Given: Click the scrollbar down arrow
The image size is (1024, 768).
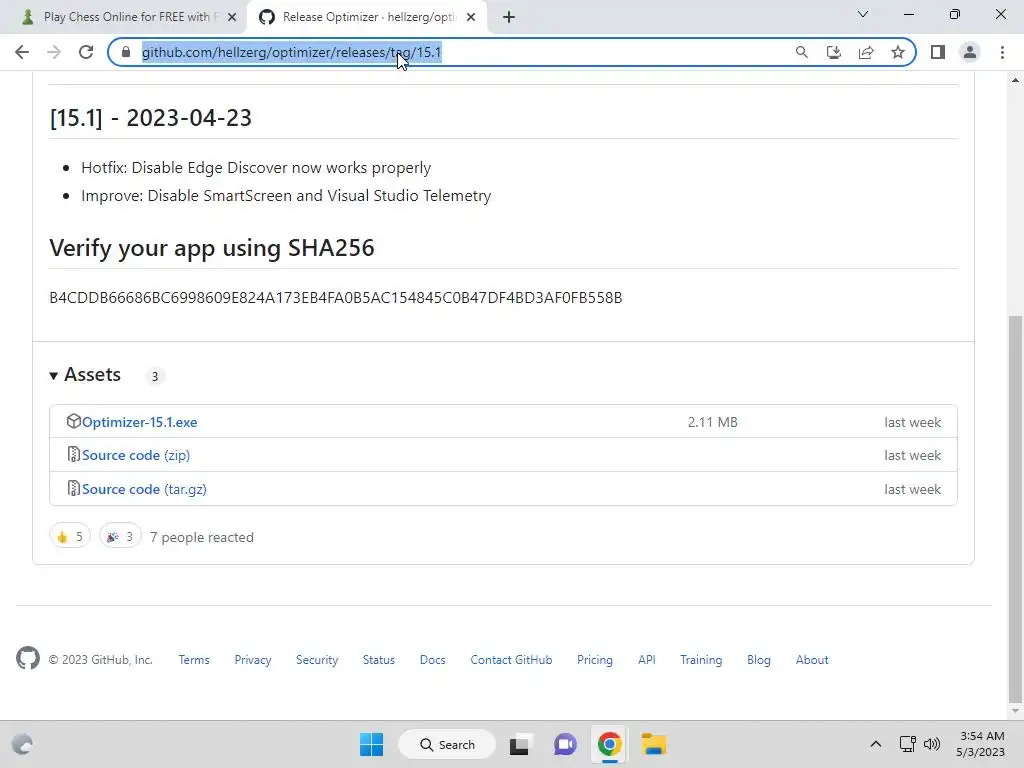Looking at the screenshot, I should tap(1015, 711).
